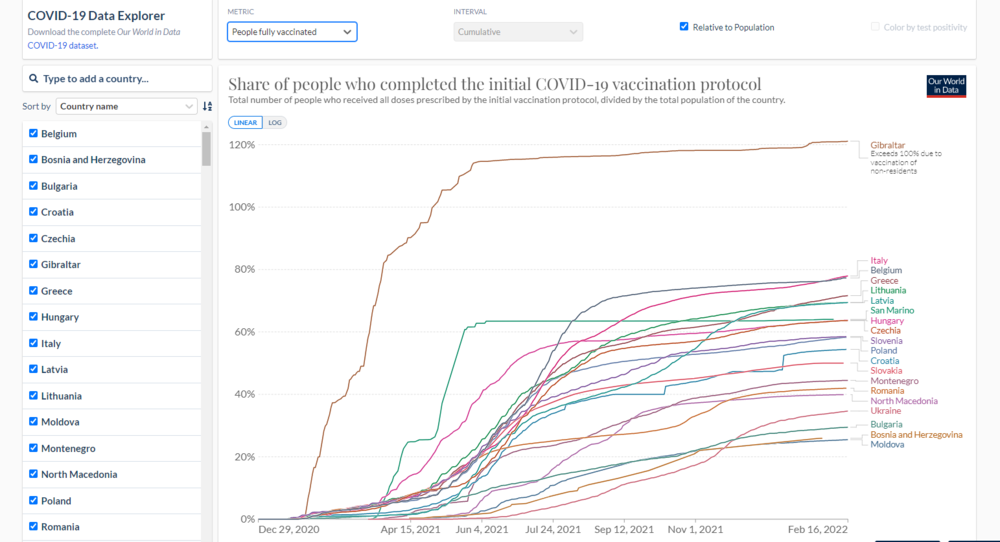Select the LINEAR scale option
The height and width of the screenshot is (542, 1000).
tap(246, 122)
